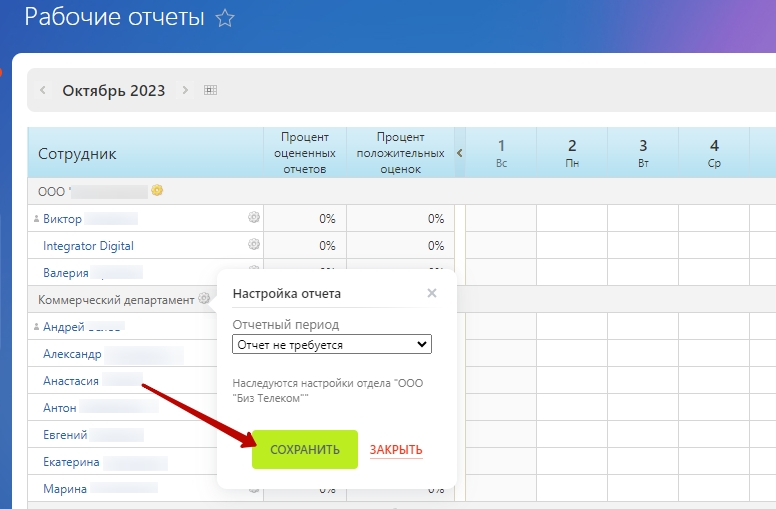The width and height of the screenshot is (776, 509).
Task: Open report settings gear for Виктор
Action: click(x=254, y=218)
